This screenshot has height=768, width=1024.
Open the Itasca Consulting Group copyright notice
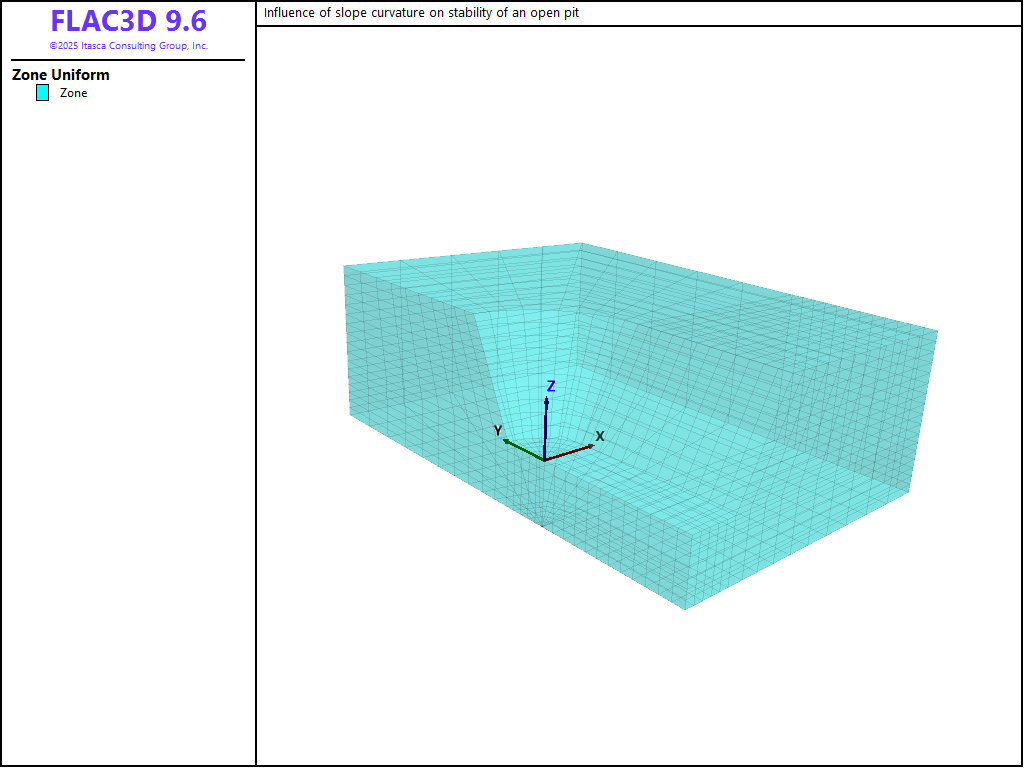coord(129,46)
